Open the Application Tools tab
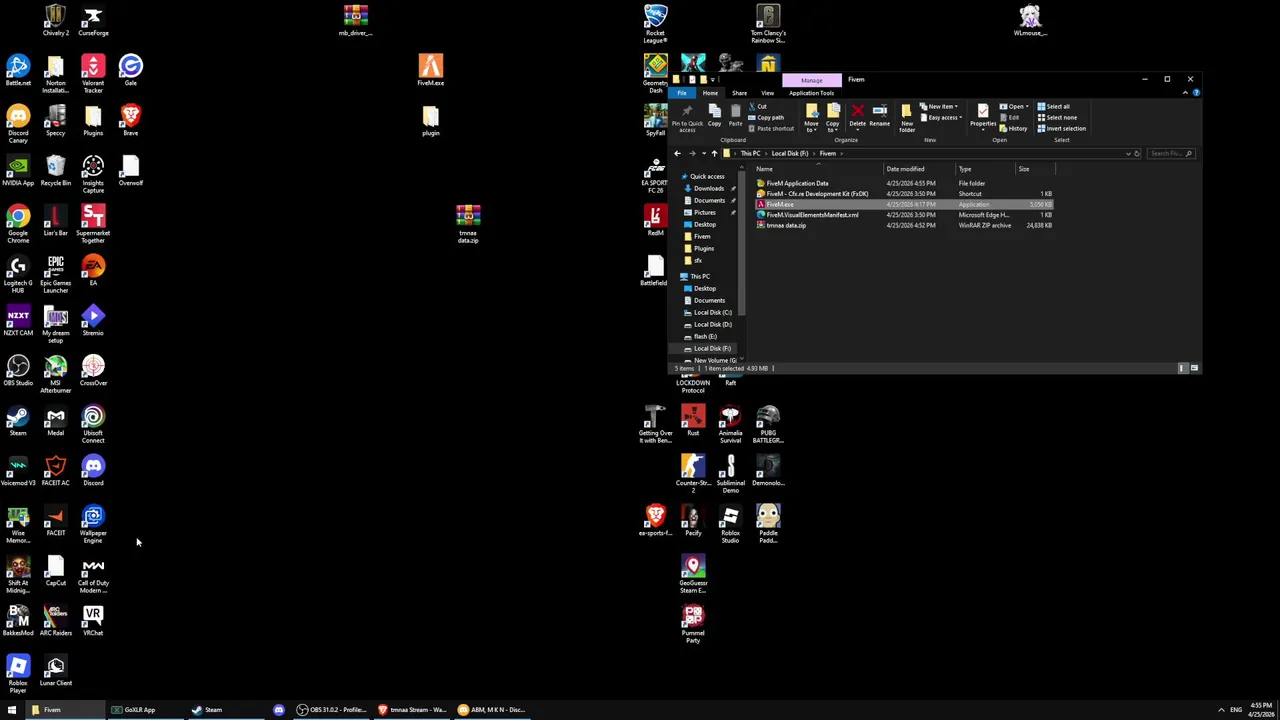The image size is (1280, 720). pos(811,93)
